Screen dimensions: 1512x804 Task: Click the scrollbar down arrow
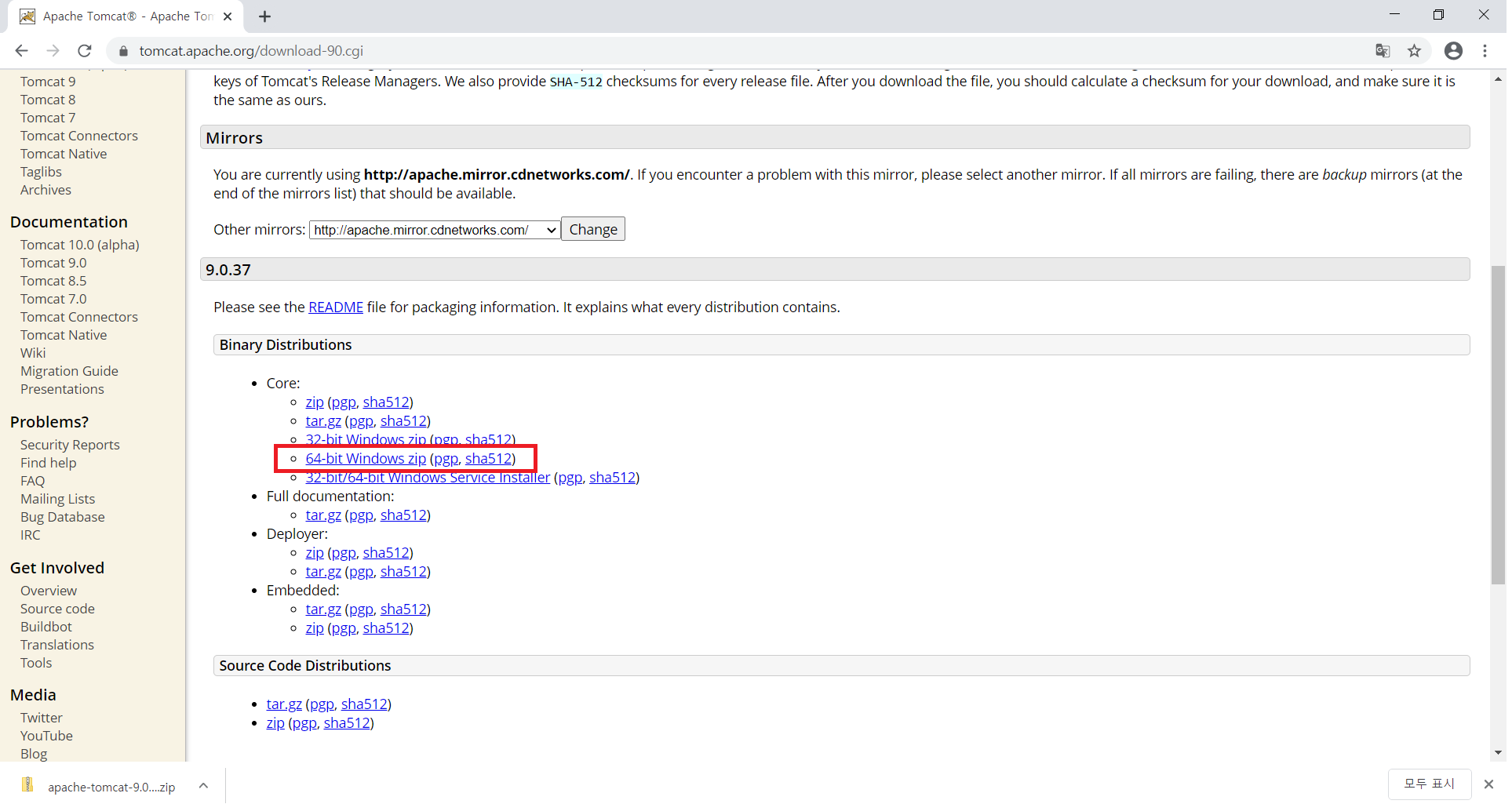tap(1498, 753)
